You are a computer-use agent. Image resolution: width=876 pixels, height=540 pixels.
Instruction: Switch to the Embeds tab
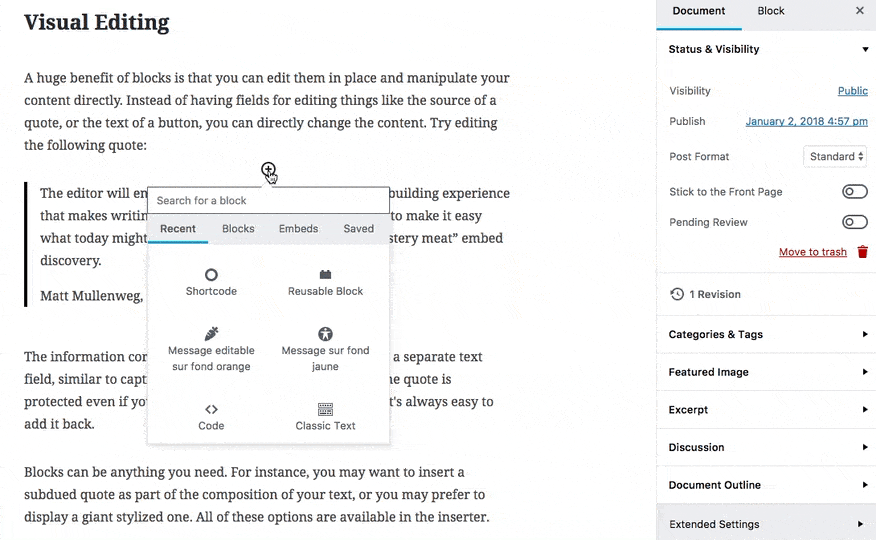click(x=298, y=229)
